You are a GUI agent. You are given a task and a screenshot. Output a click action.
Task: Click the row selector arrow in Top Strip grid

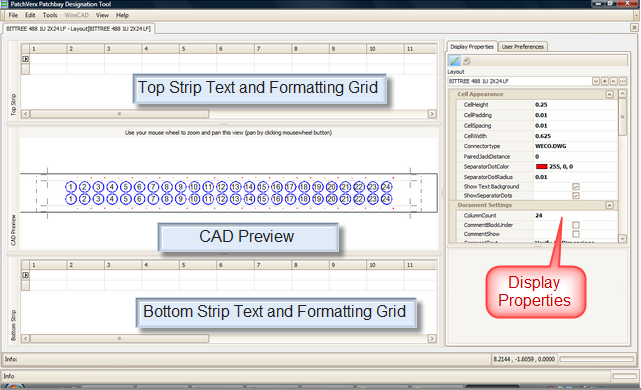(x=25, y=59)
